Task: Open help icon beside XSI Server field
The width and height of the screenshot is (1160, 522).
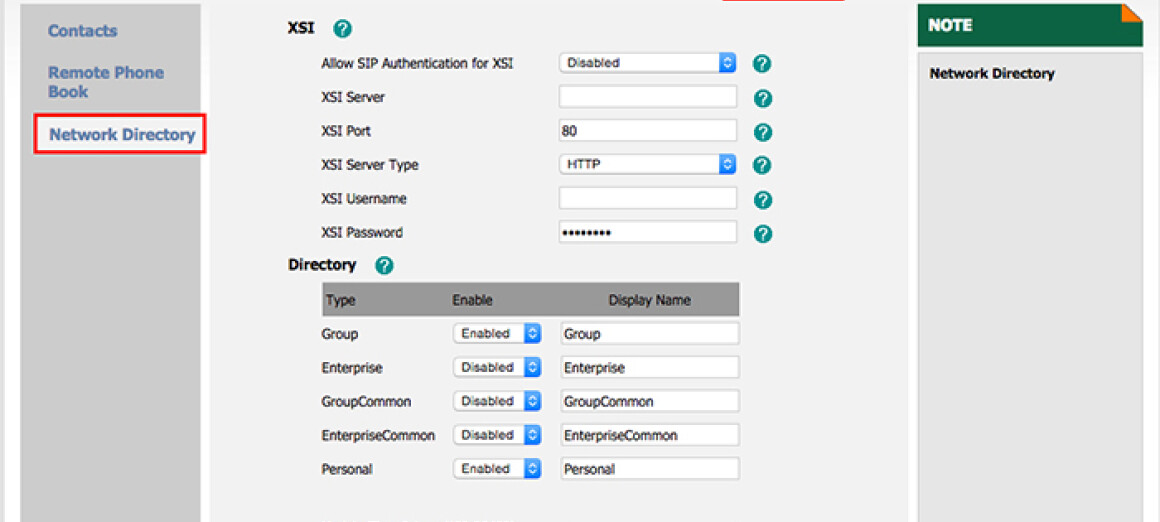Action: (x=762, y=98)
